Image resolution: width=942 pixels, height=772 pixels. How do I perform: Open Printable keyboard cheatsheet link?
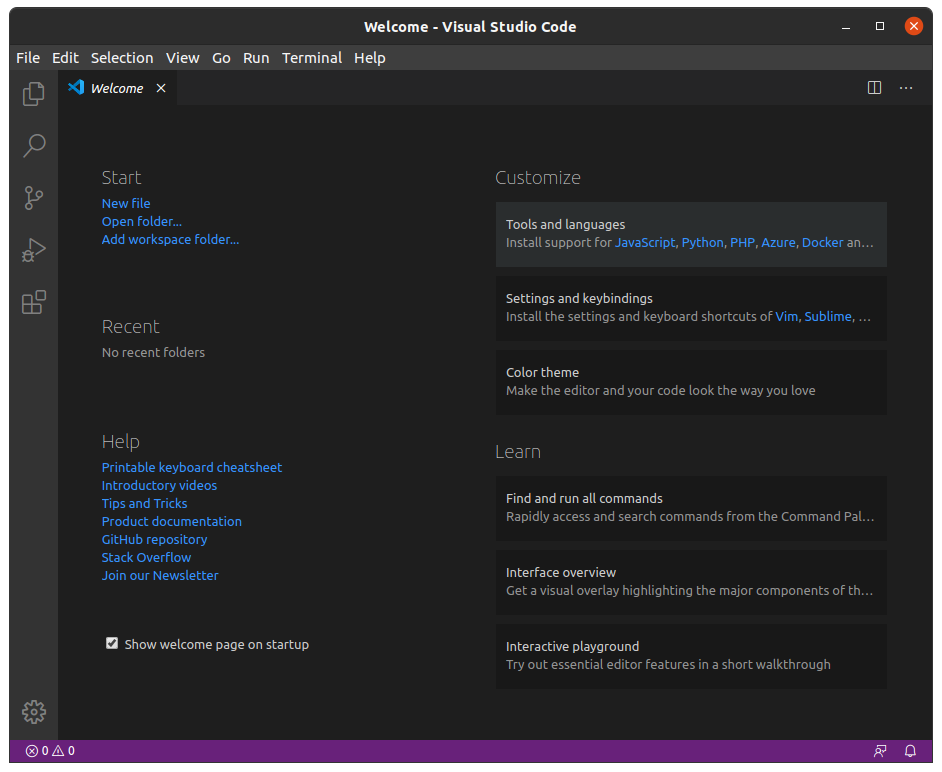pos(192,467)
